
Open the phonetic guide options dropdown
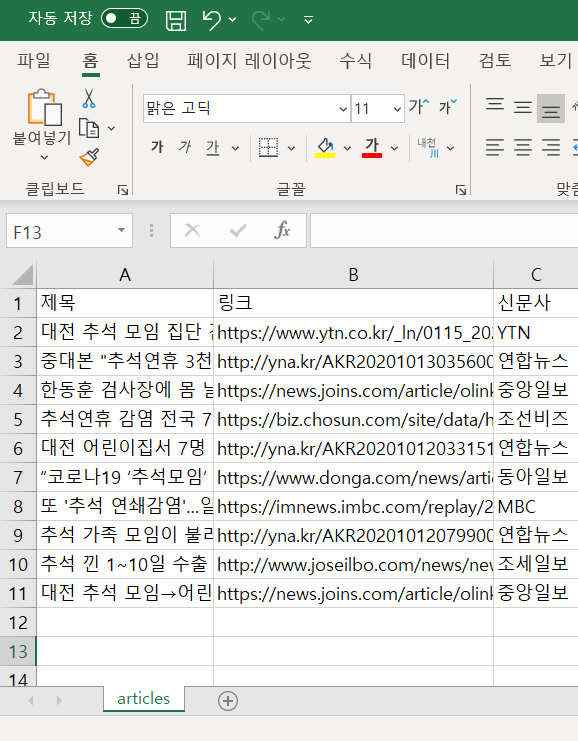(x=450, y=148)
